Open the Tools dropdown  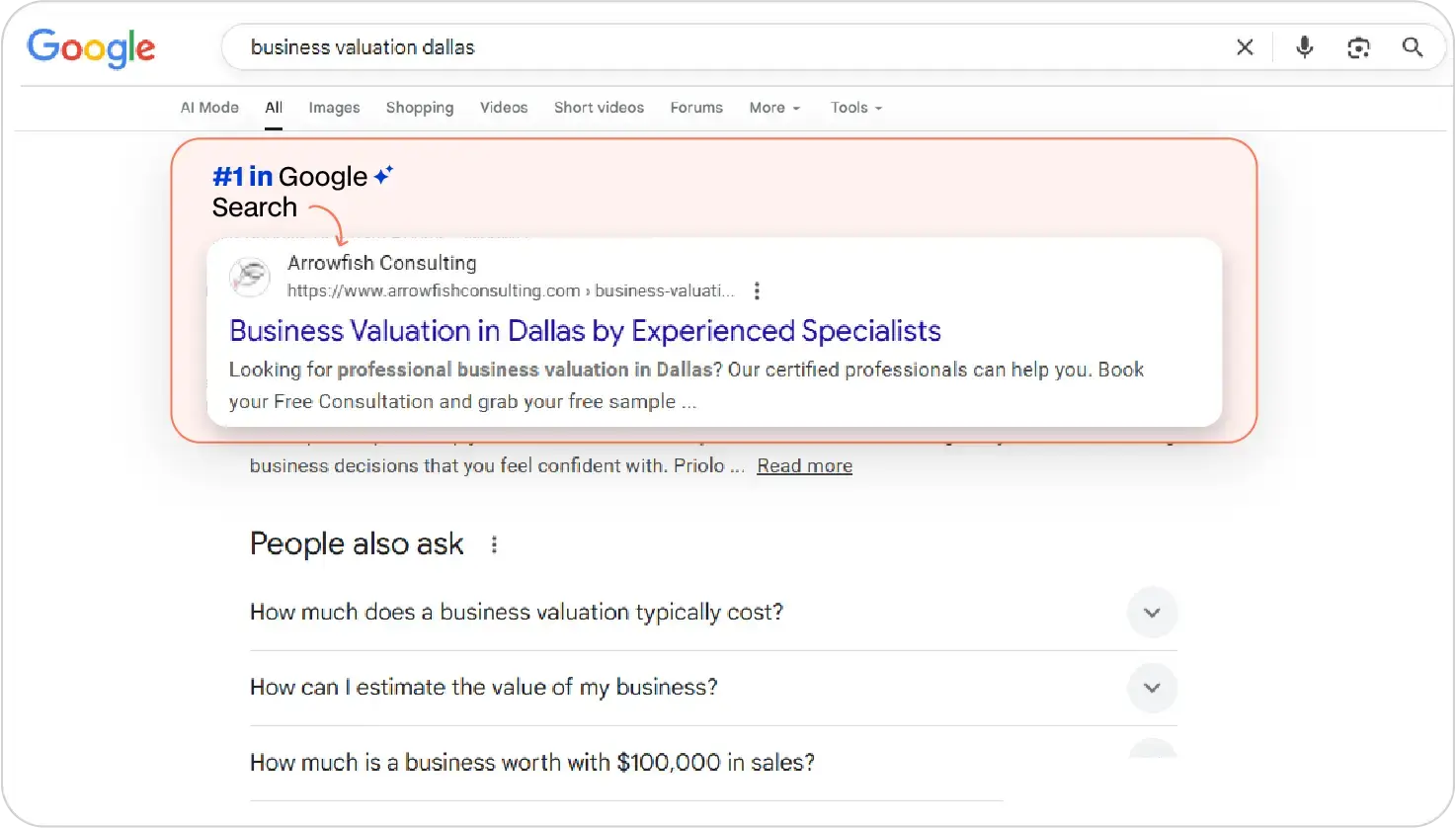(855, 108)
